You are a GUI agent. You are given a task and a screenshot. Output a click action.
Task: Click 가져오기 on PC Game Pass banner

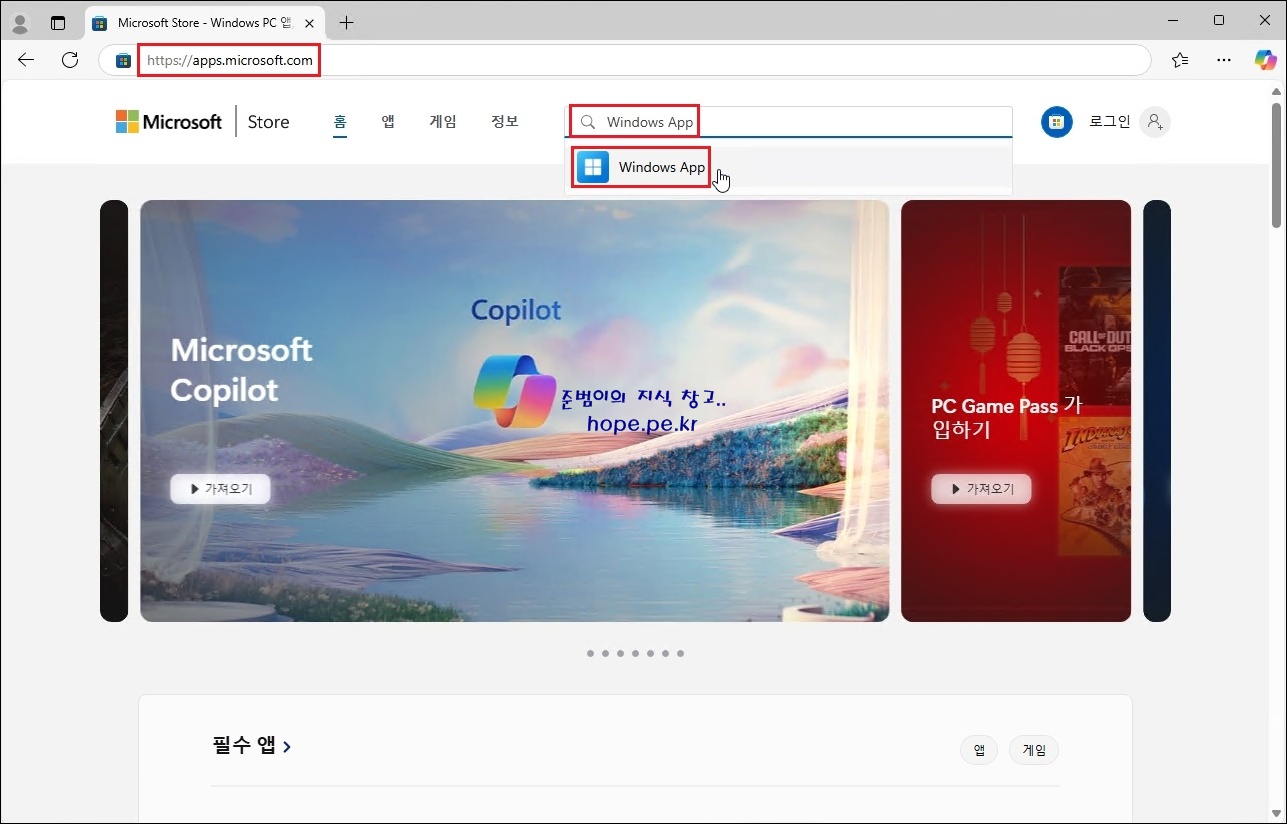(981, 489)
